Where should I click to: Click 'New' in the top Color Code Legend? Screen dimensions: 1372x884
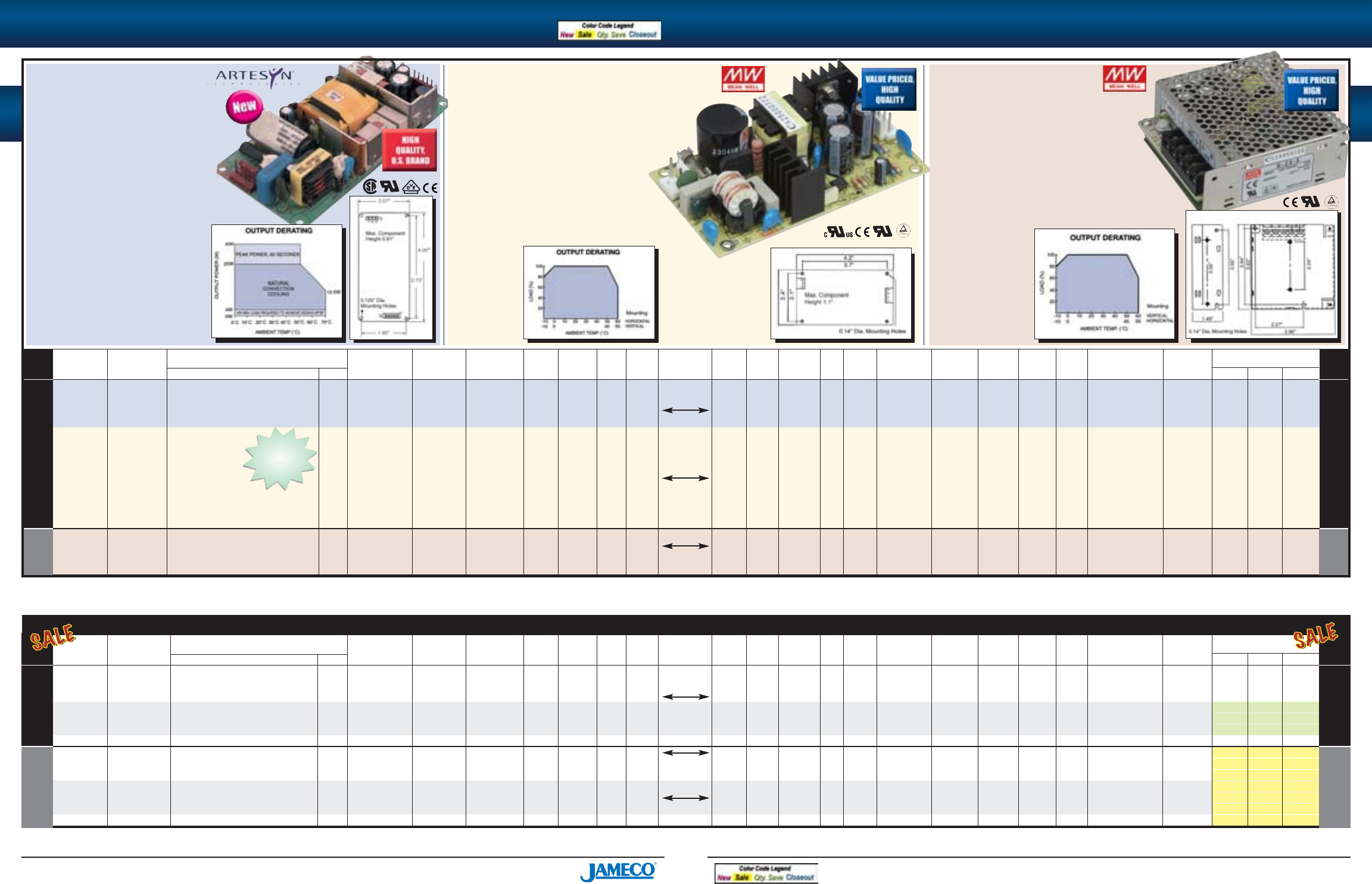566,35
